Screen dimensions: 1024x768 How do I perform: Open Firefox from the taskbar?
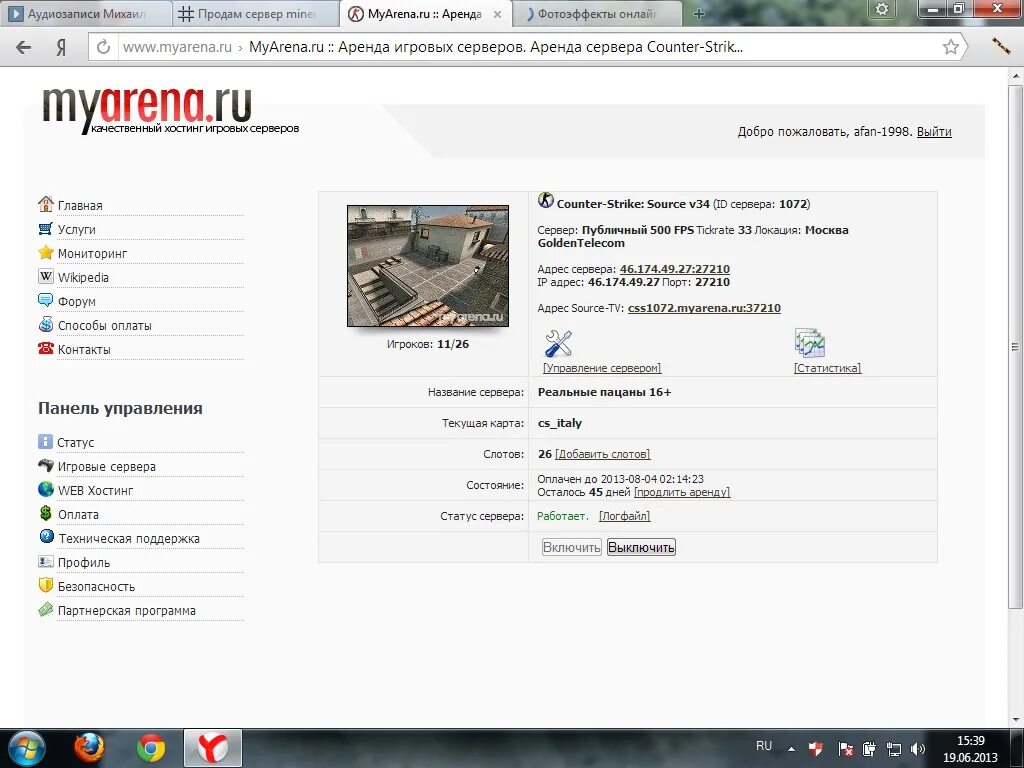coord(89,748)
